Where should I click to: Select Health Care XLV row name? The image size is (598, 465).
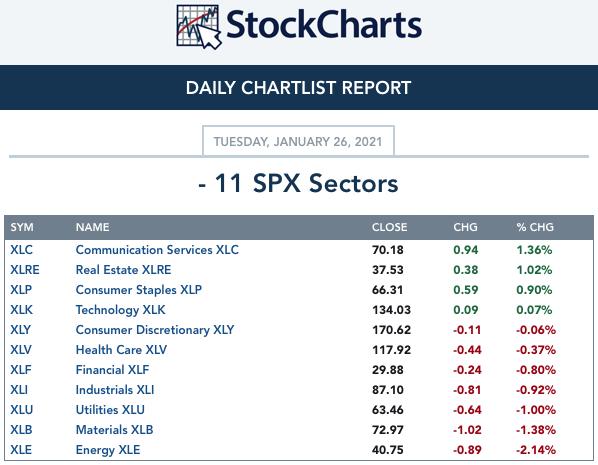121,350
